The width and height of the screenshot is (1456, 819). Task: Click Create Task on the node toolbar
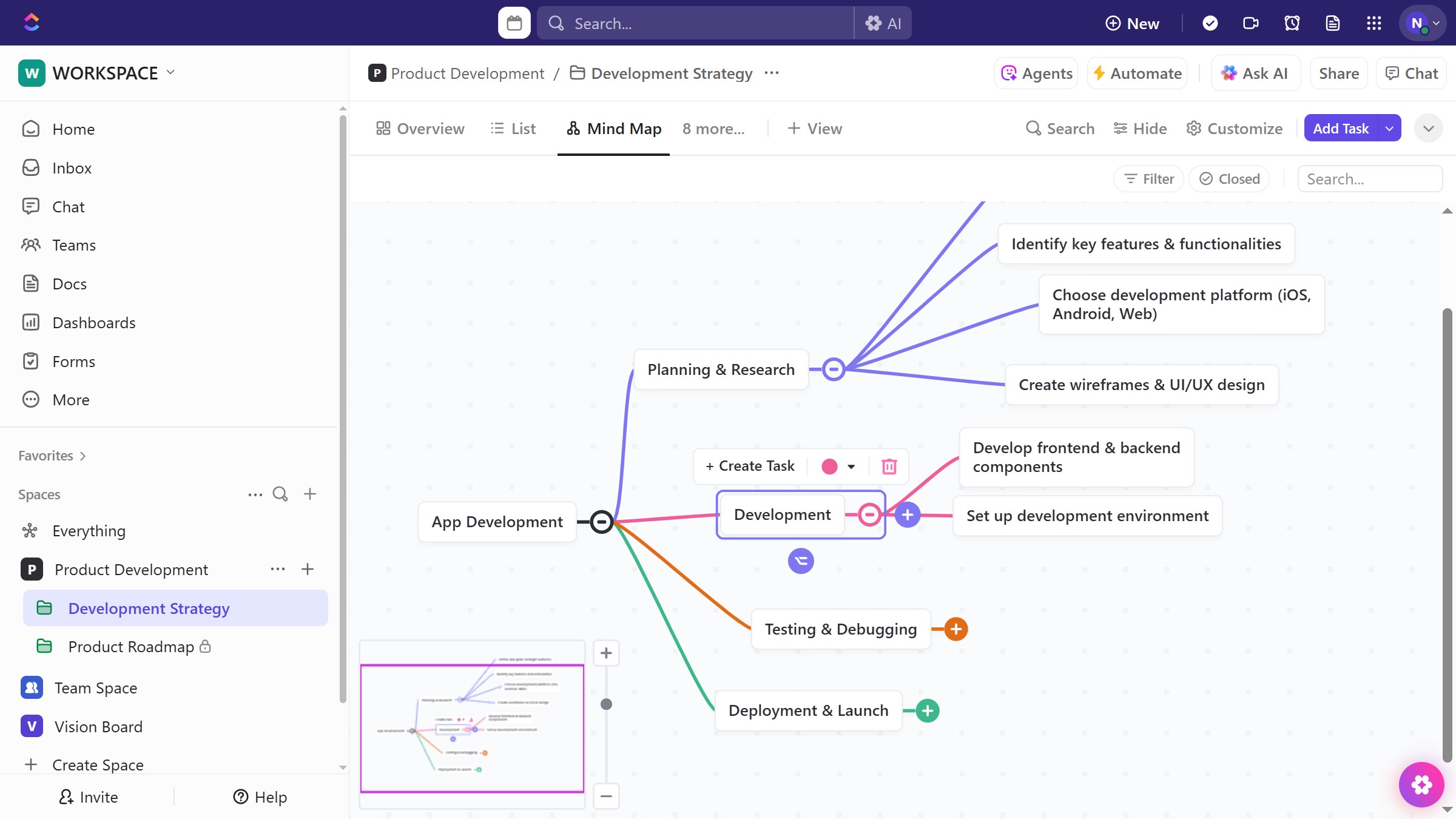750,466
